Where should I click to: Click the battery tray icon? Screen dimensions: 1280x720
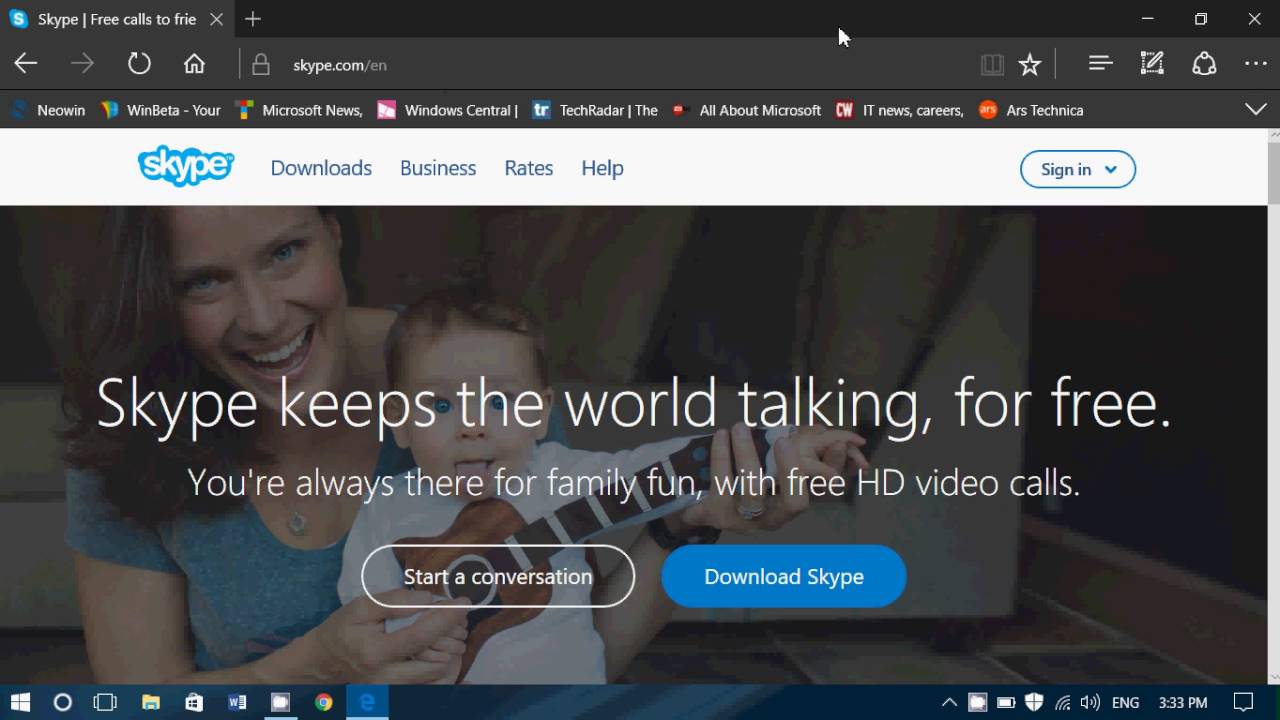point(1007,702)
